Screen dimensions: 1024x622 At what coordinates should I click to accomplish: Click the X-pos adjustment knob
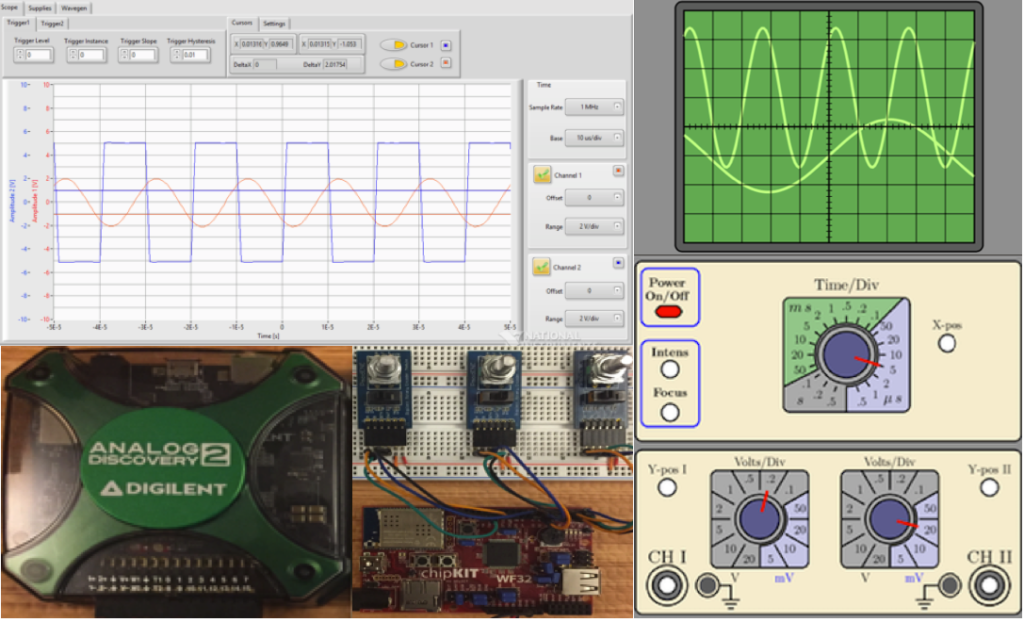(x=946, y=342)
